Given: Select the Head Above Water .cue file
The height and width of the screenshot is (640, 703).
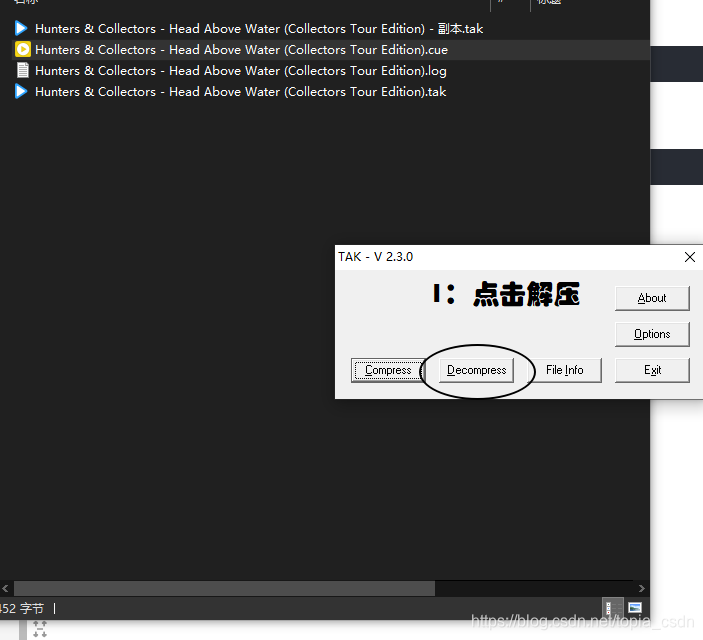Looking at the screenshot, I should (x=241, y=50).
